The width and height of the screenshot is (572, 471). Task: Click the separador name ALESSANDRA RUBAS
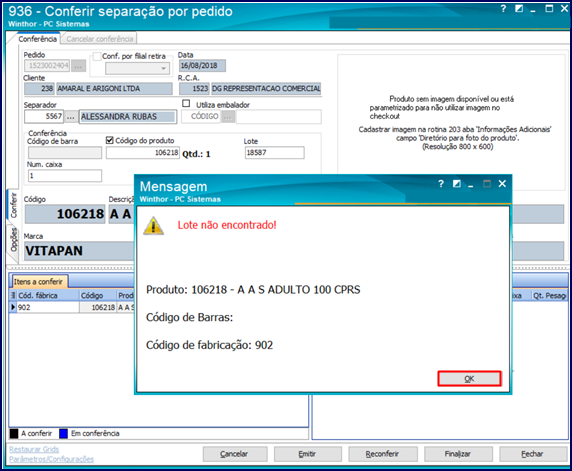[128, 117]
